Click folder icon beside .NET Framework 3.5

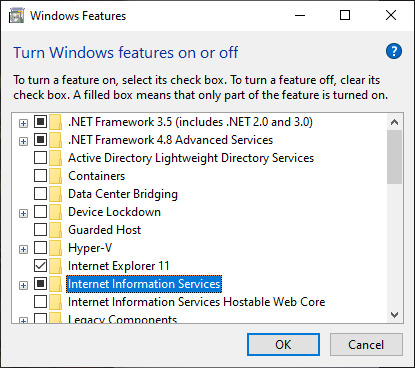(55, 122)
